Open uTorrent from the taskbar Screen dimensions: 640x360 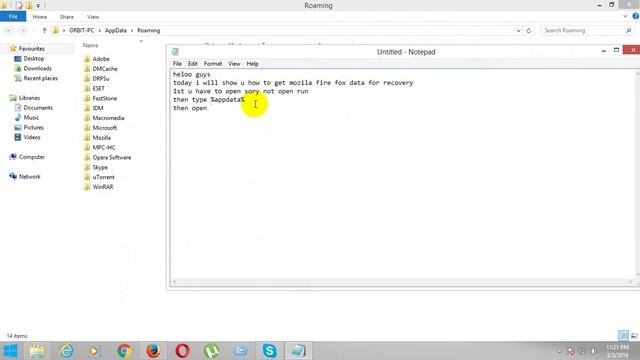211,351
